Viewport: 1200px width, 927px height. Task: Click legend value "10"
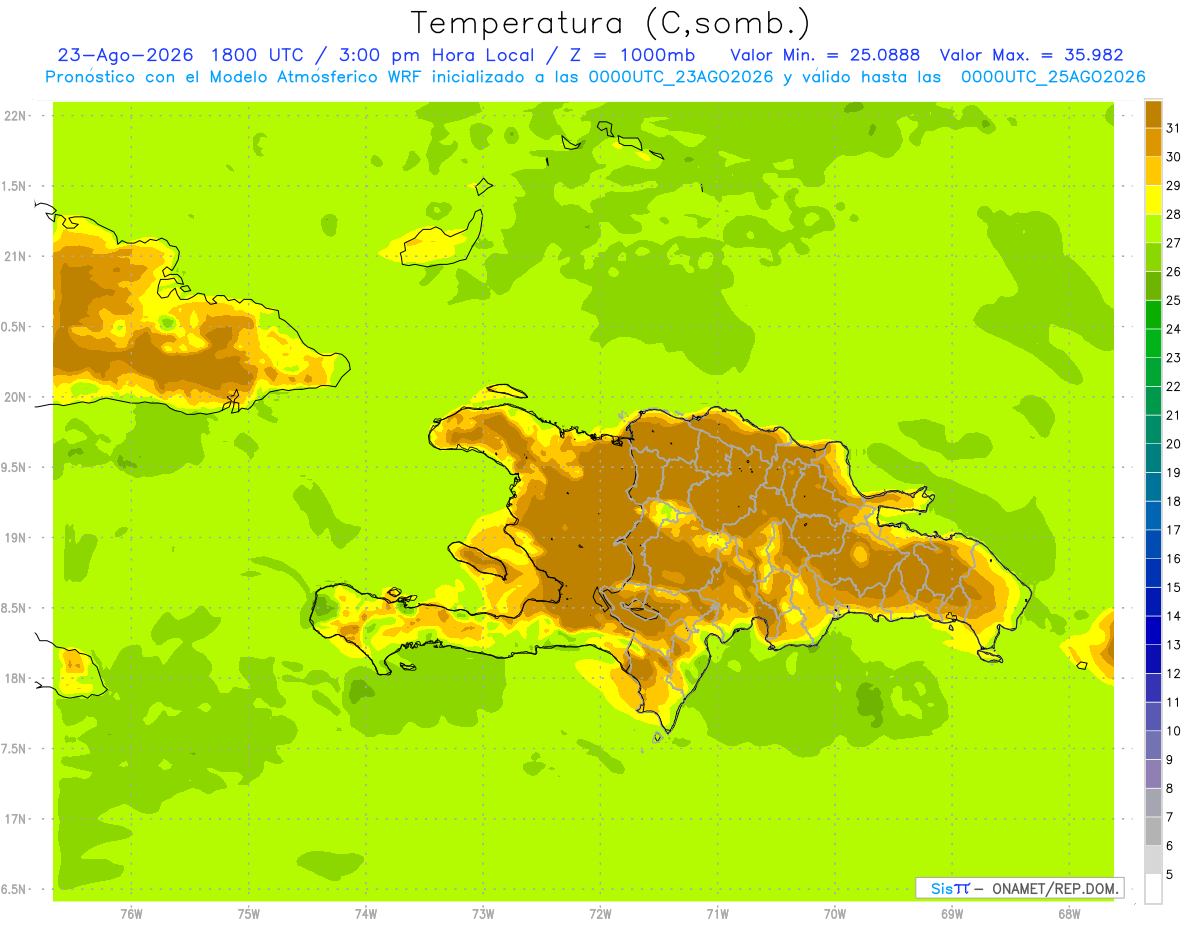(x=1174, y=731)
